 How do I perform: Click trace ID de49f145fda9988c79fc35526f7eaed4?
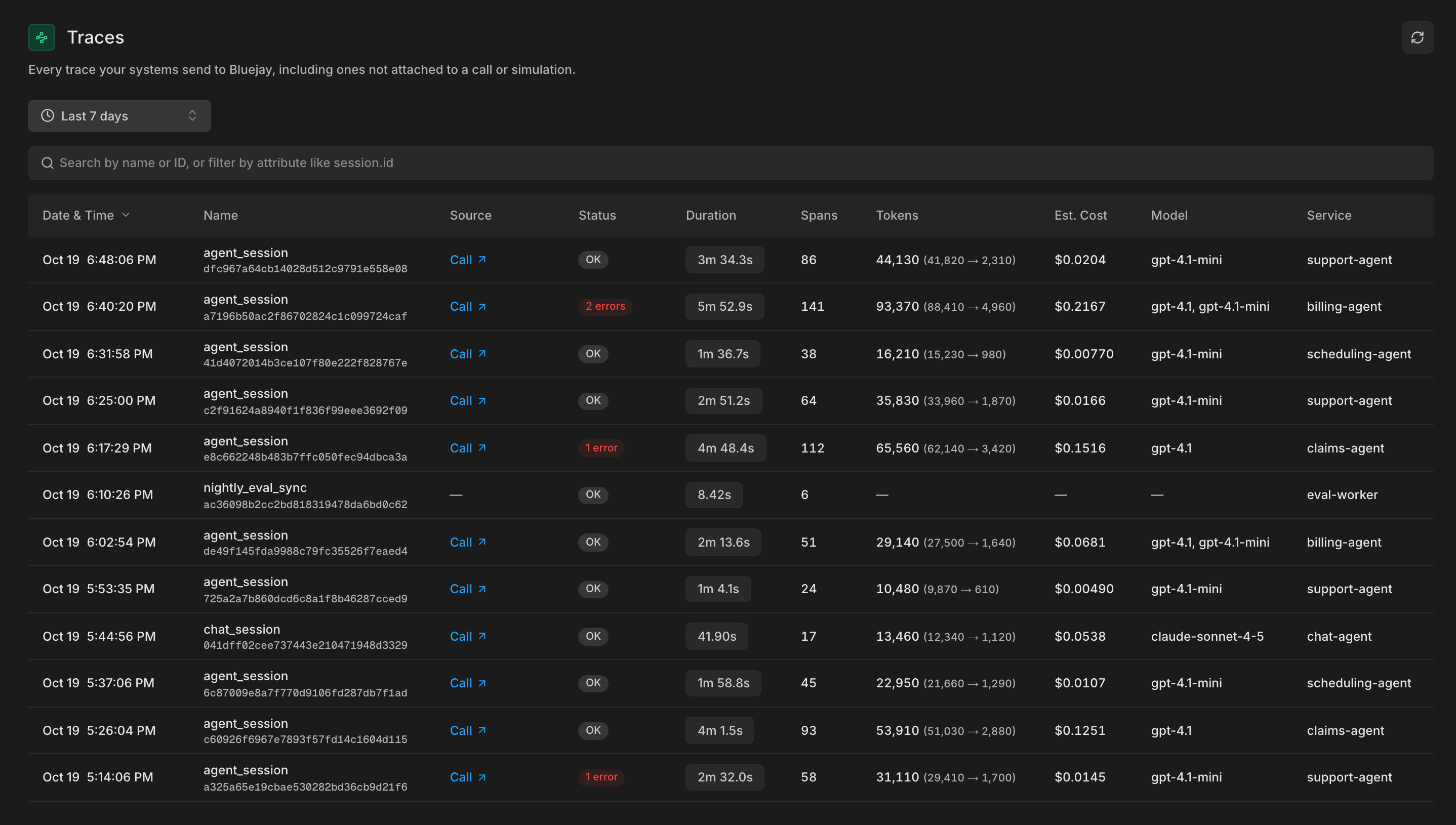click(x=305, y=551)
